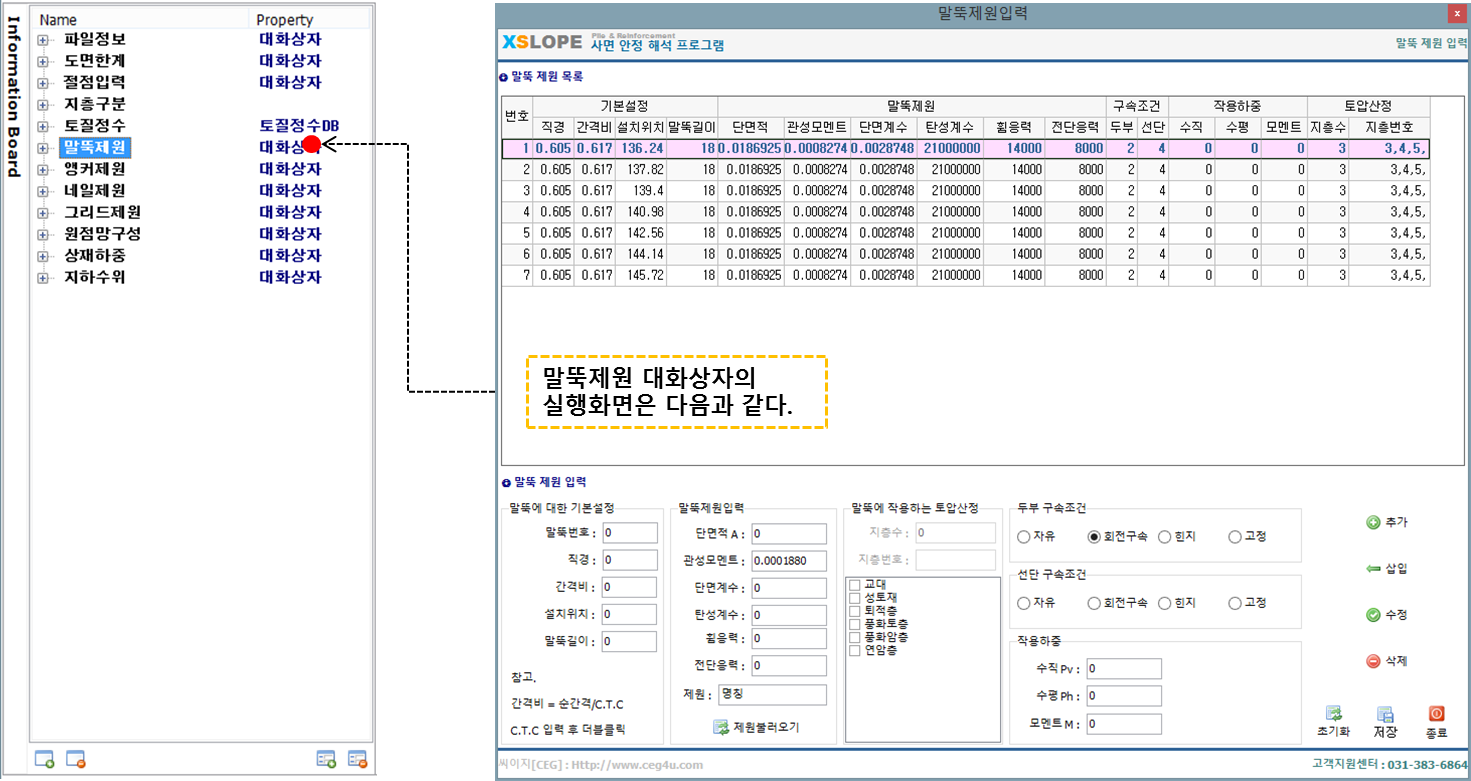
Task: Expand the 파일정보 tree node
Action: pyautogui.click(x=43, y=40)
